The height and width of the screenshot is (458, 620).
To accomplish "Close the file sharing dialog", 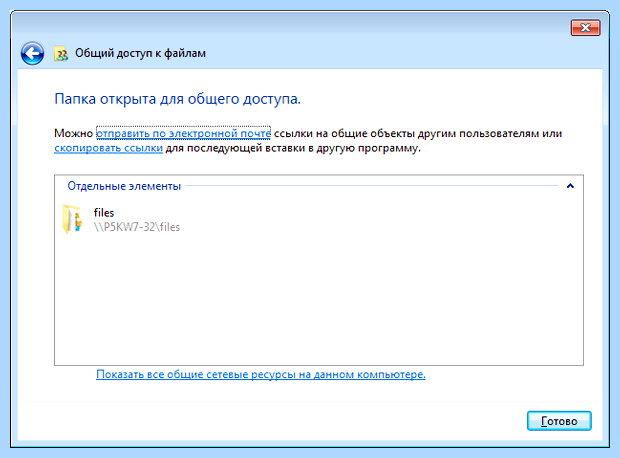I will [586, 28].
